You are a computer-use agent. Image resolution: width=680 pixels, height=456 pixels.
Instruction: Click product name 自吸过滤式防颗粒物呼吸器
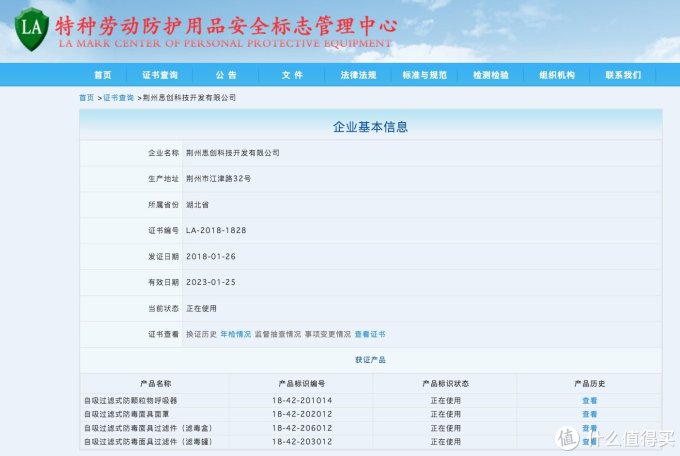pyautogui.click(x=131, y=400)
